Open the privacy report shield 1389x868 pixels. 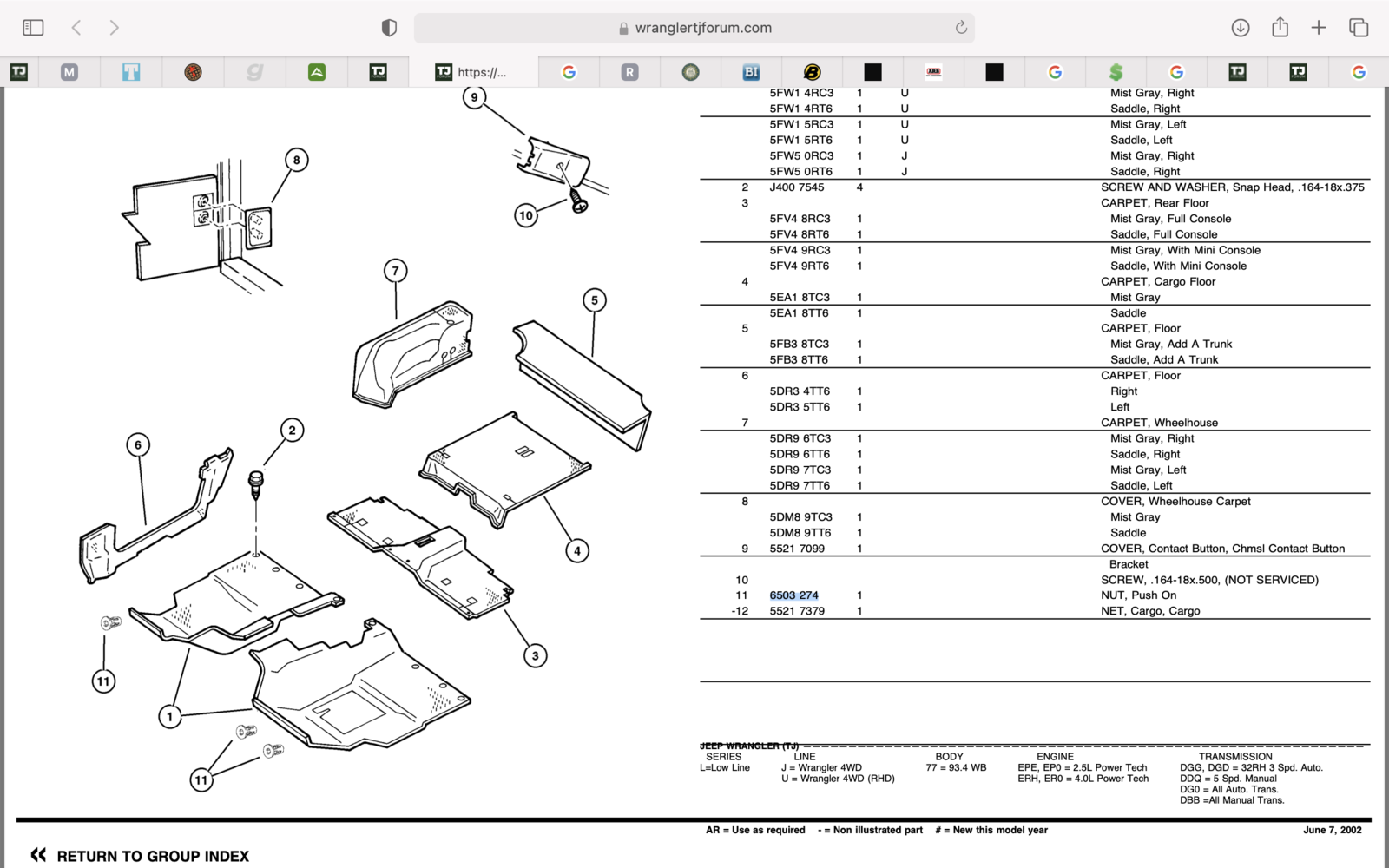point(389,28)
